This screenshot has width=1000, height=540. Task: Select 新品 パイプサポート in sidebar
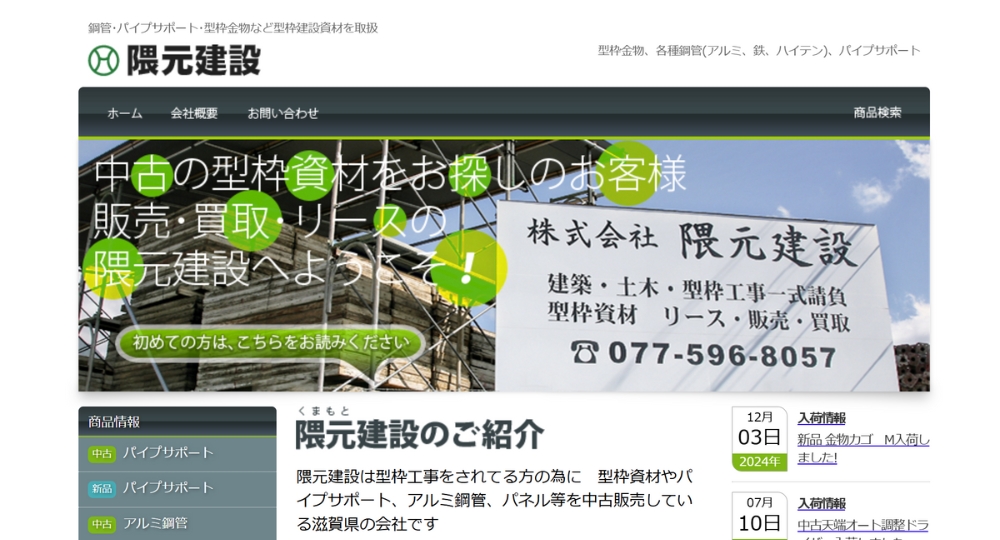tap(177, 488)
